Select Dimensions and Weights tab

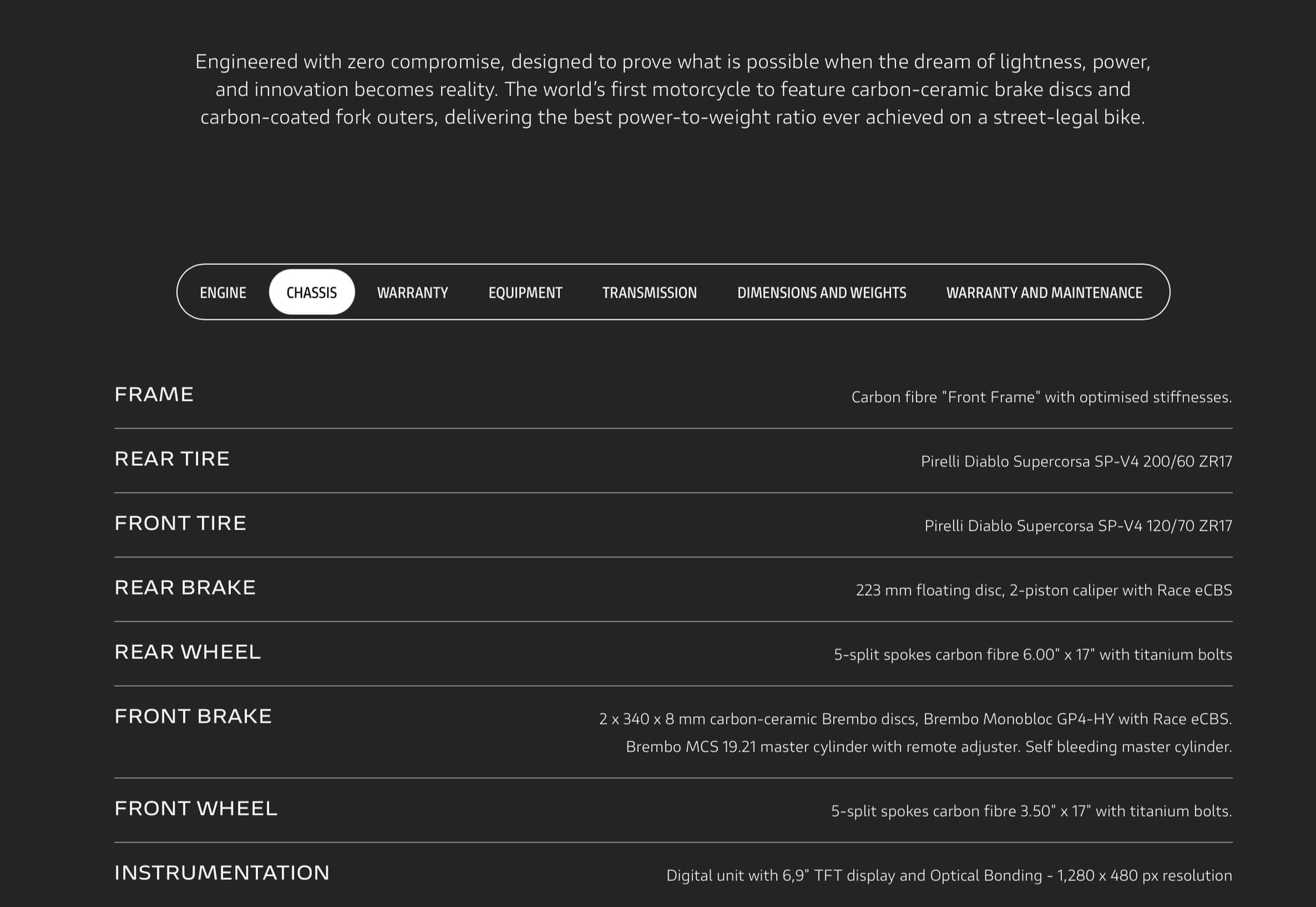(821, 292)
